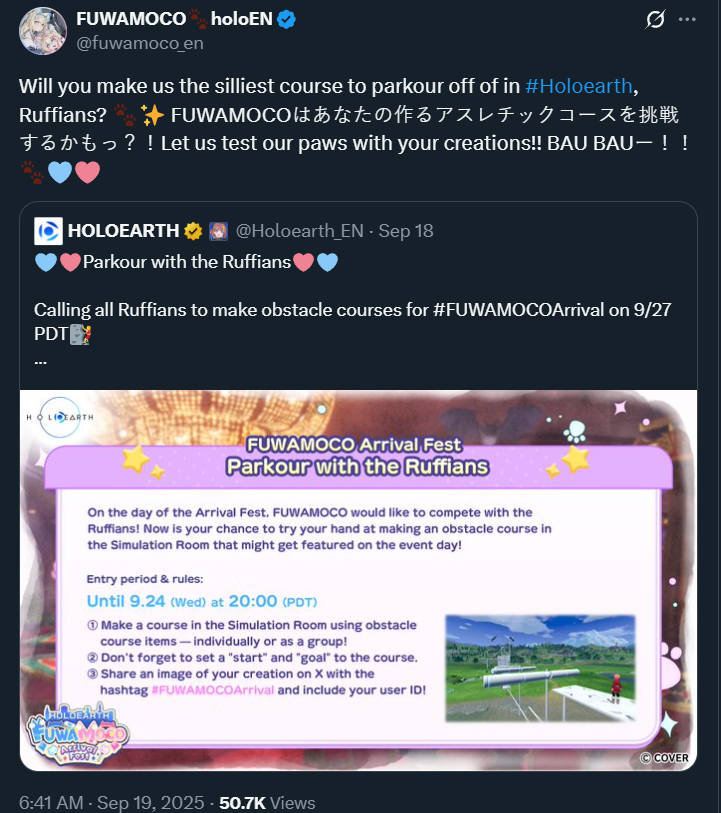Open the HOLOEARTH account logo avatar
This screenshot has height=813, width=721.
(x=48, y=231)
